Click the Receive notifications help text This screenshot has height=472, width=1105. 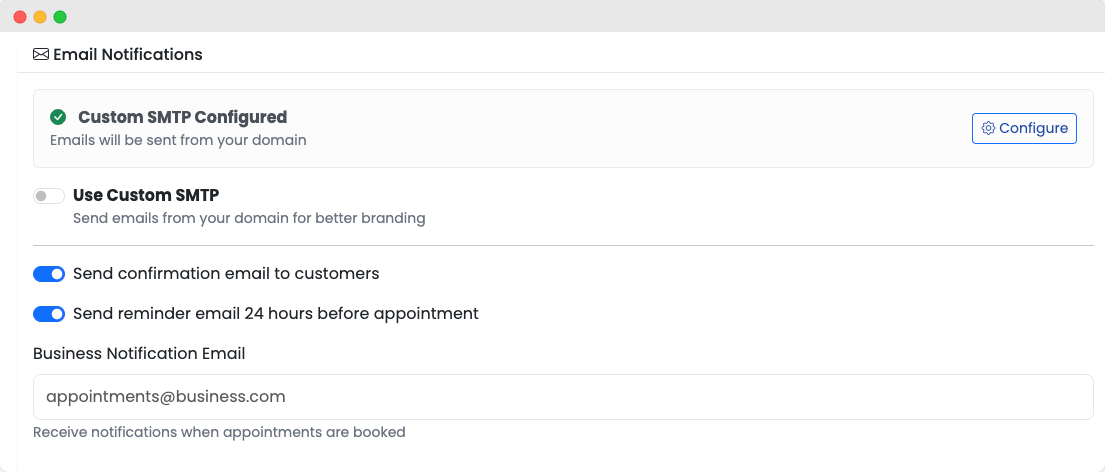click(219, 433)
